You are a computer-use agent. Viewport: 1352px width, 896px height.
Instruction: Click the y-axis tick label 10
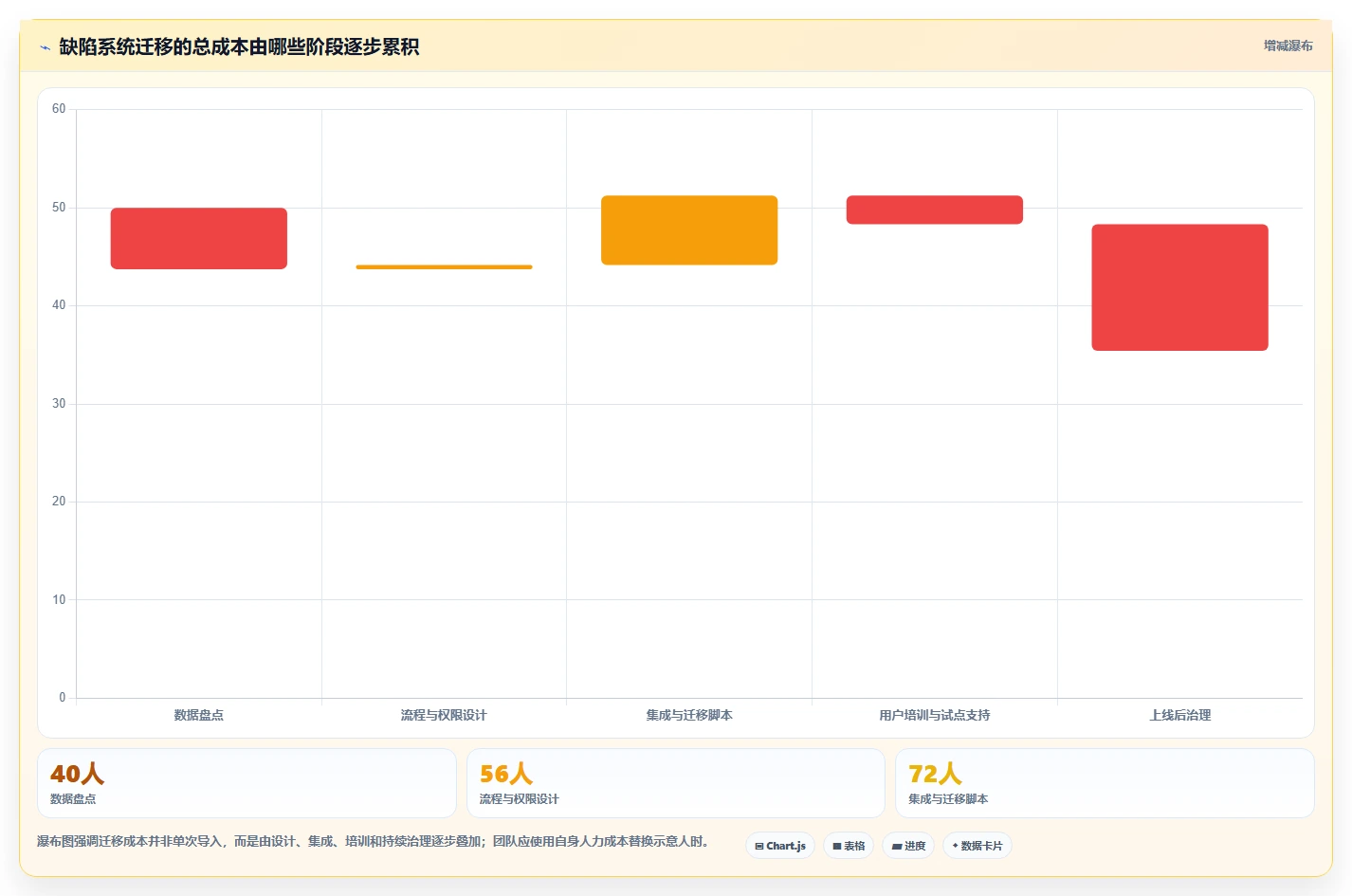point(59,600)
